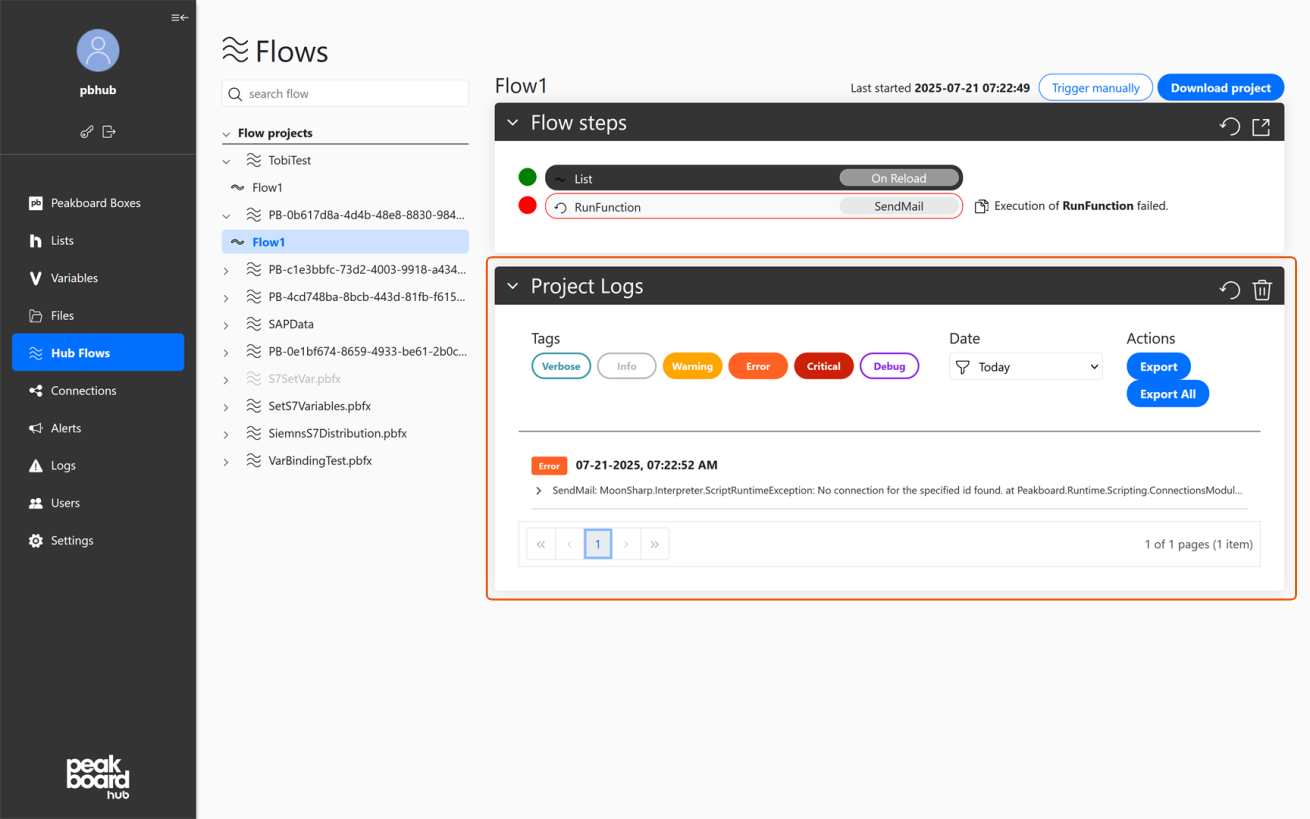Screen dimensions: 1310x819
Task: Reload the Flow steps panel
Action: pos(1229,126)
